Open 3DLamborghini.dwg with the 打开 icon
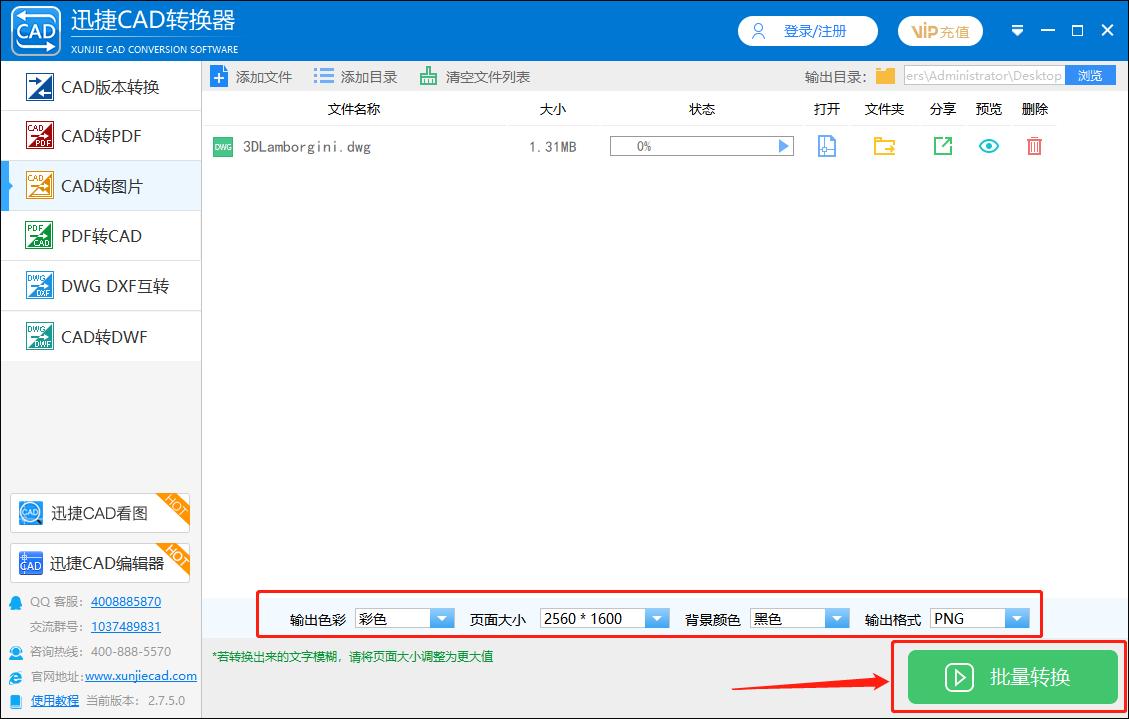The height and width of the screenshot is (719, 1129). [x=826, y=145]
